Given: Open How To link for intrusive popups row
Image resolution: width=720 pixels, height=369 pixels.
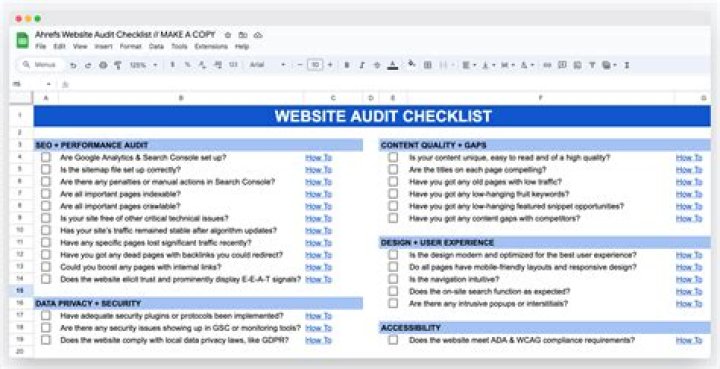Looking at the screenshot, I should coord(689,304).
